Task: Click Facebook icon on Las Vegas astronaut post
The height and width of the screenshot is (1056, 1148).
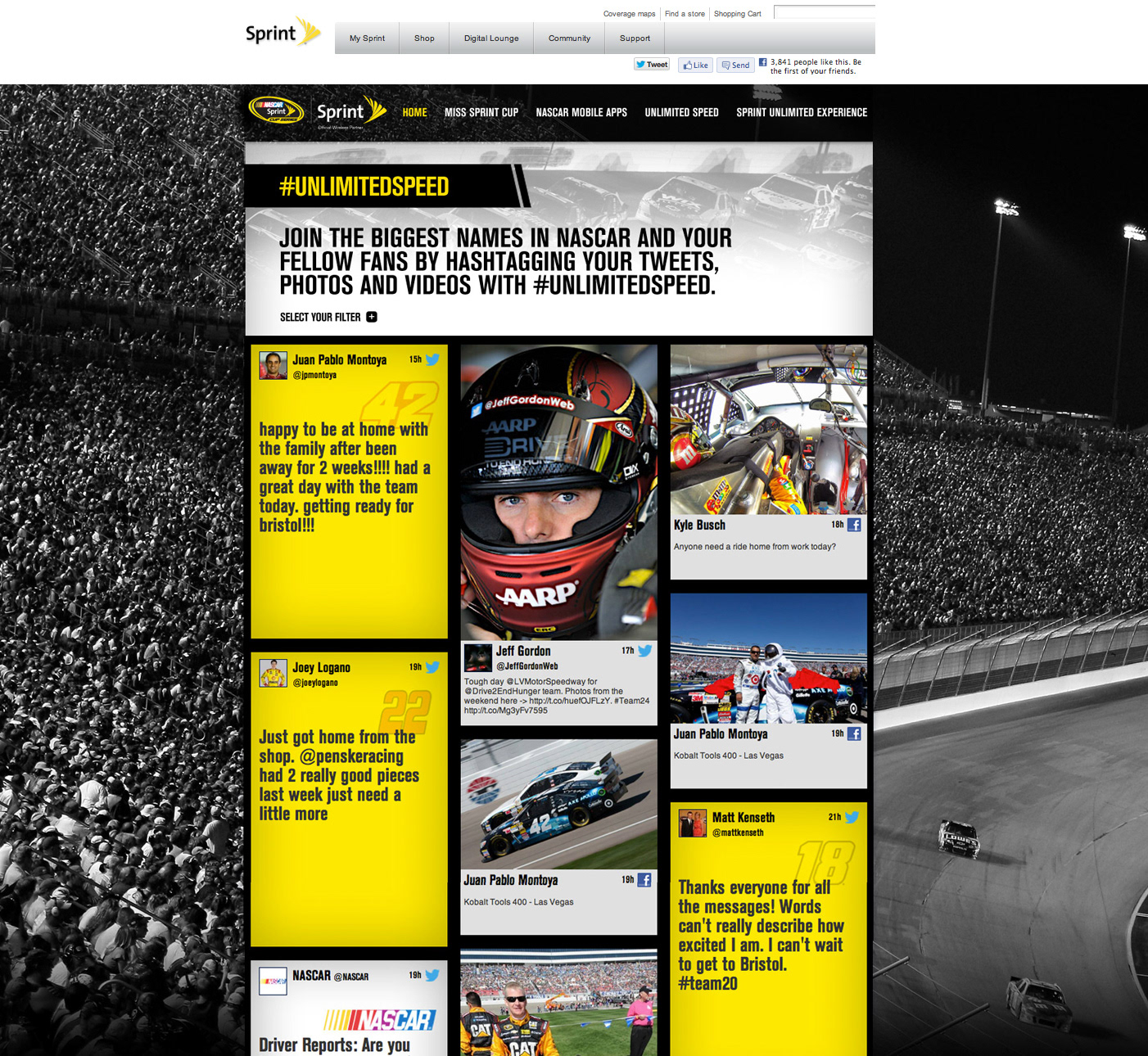Action: click(x=854, y=733)
